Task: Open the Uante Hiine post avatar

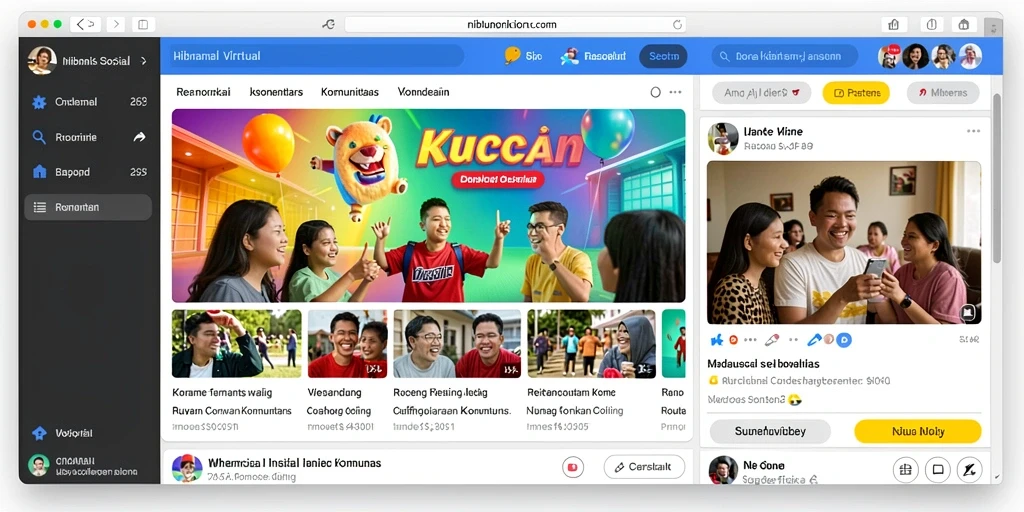Action: [724, 138]
